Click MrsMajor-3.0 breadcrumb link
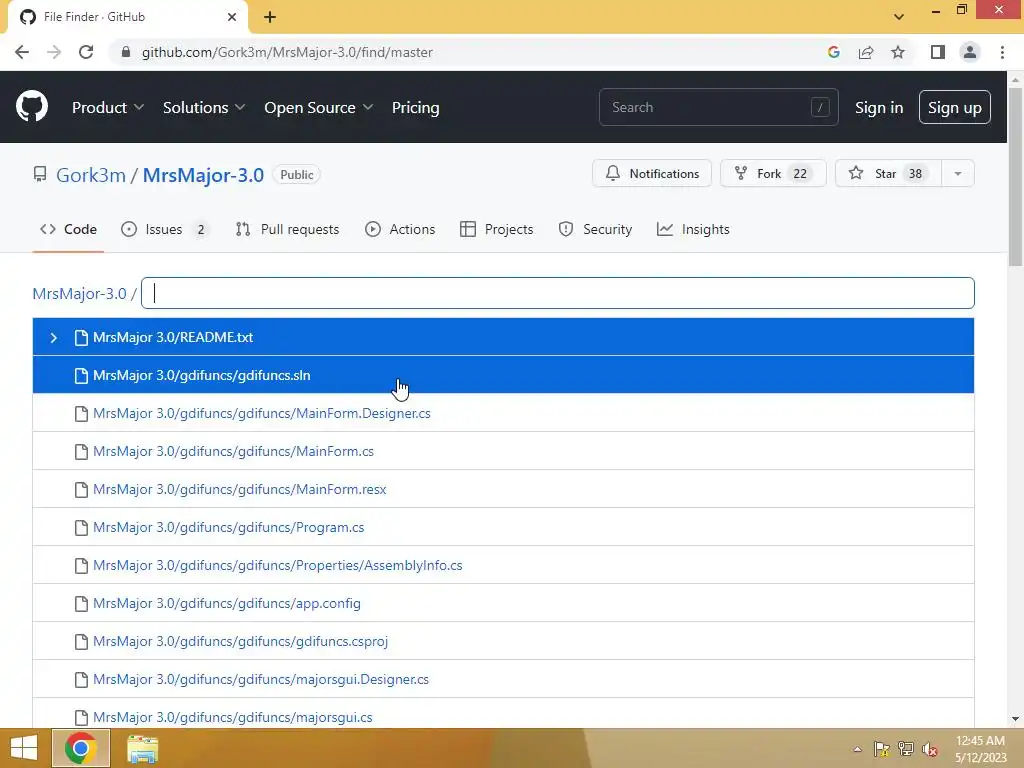This screenshot has height=768, width=1024. pyautogui.click(x=80, y=293)
